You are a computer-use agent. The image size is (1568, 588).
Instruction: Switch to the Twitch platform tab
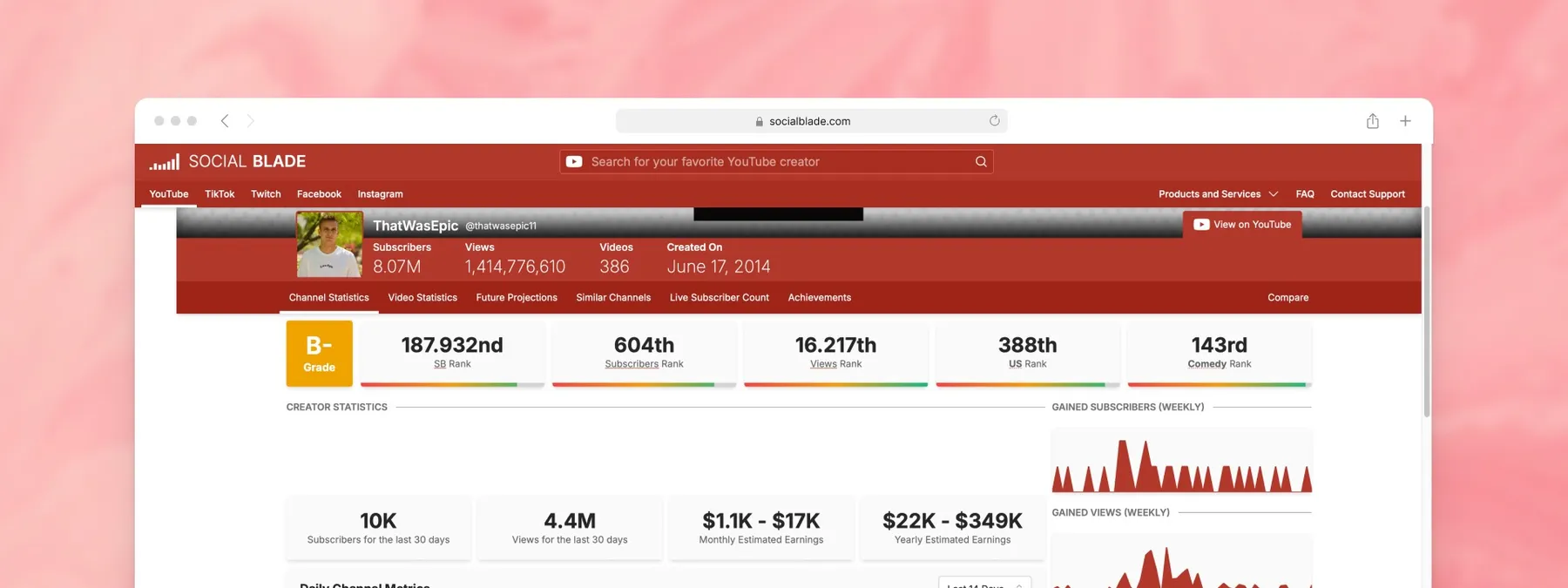point(266,194)
